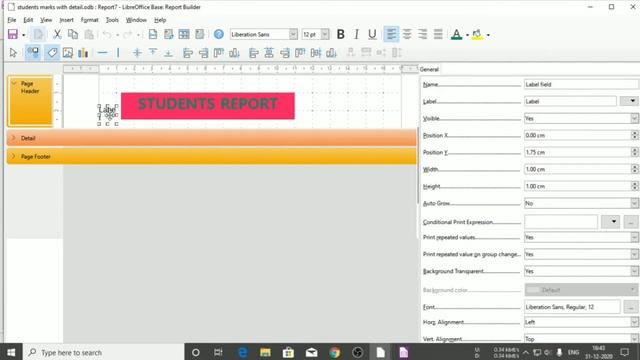Toggle Align Left for the label text
The width and height of the screenshot is (640, 360).
[391, 34]
